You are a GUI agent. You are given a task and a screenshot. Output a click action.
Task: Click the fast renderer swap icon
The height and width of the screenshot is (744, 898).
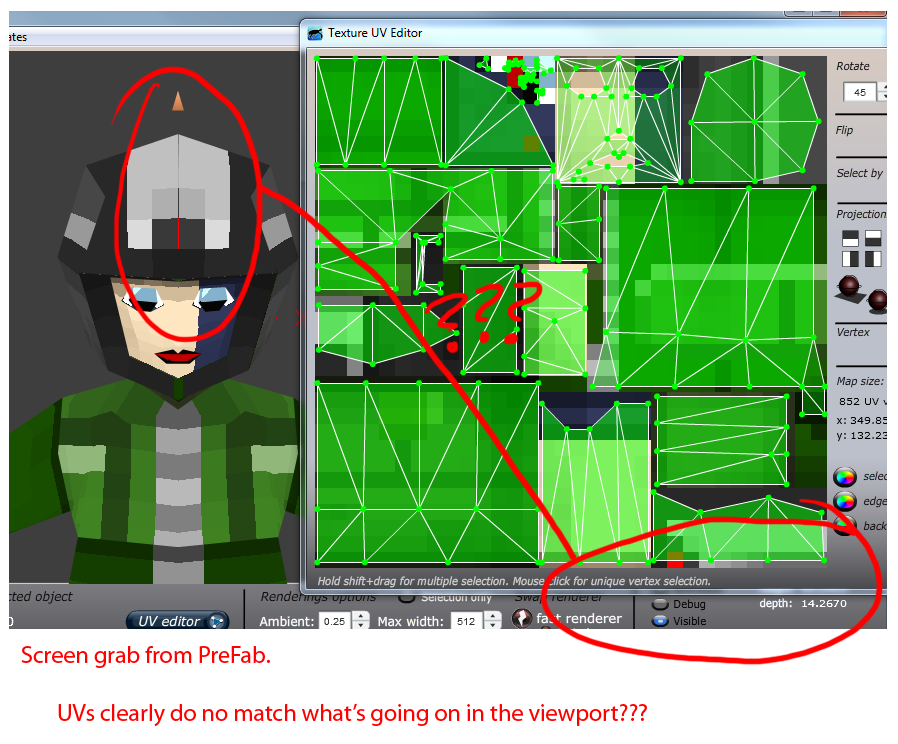point(522,618)
